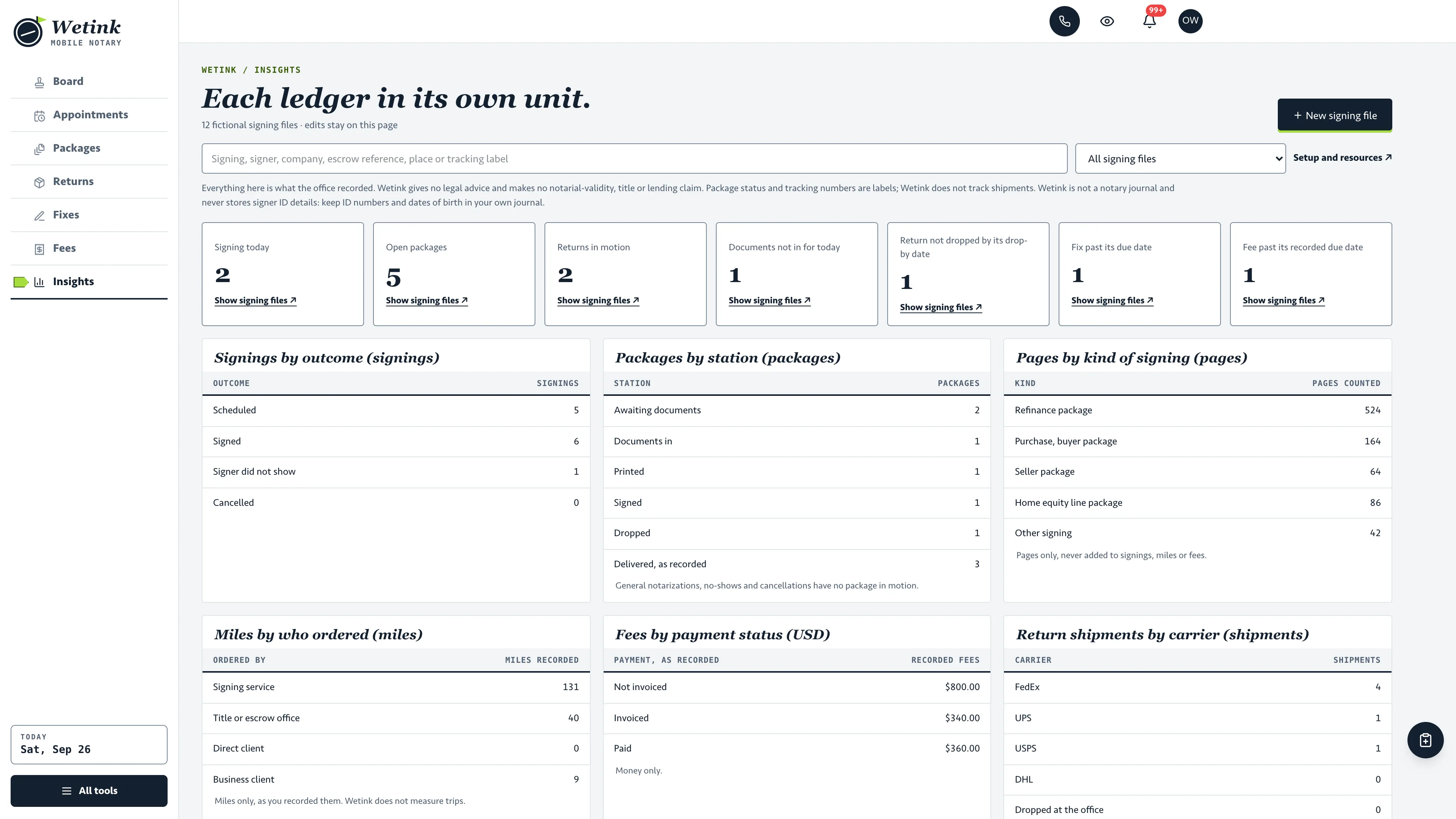Select the USPS carrier row
Screen dimensions: 1456x819
(x=1197, y=749)
